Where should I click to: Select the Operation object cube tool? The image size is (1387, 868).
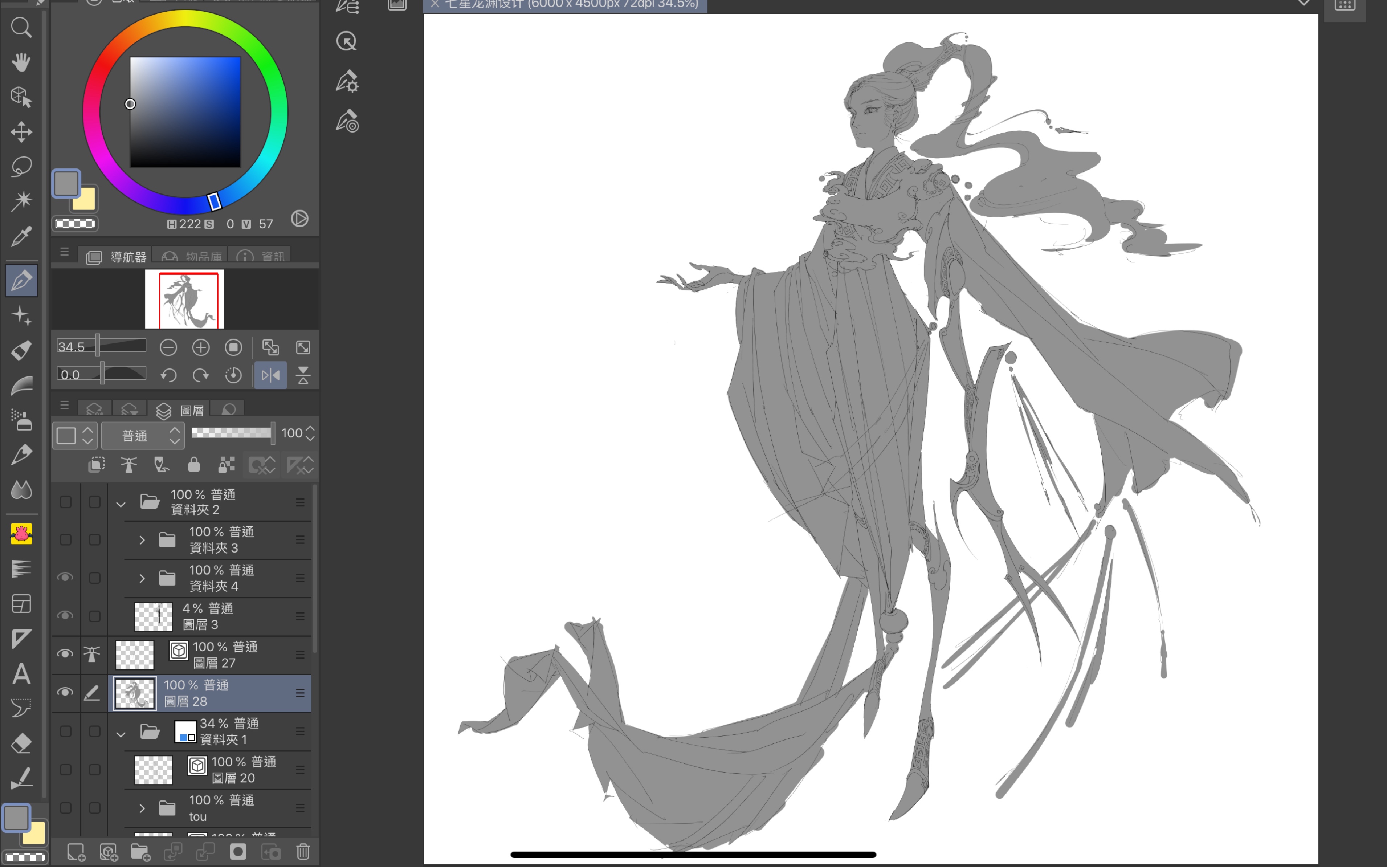(21, 97)
